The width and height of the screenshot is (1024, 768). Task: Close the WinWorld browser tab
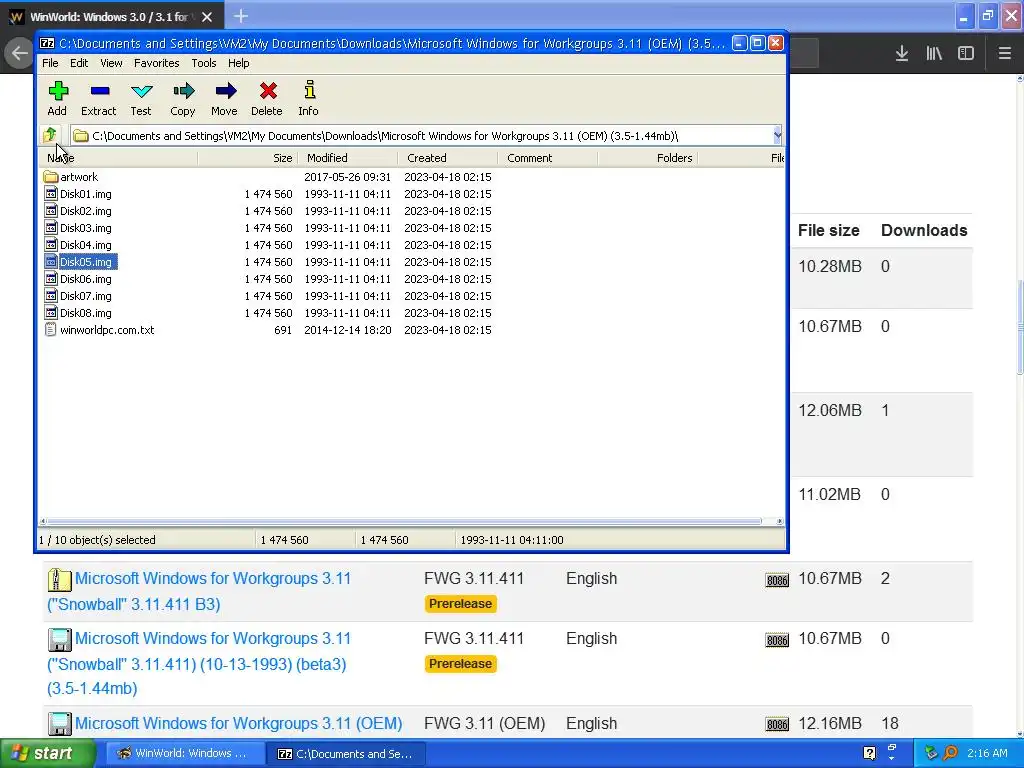(x=207, y=17)
